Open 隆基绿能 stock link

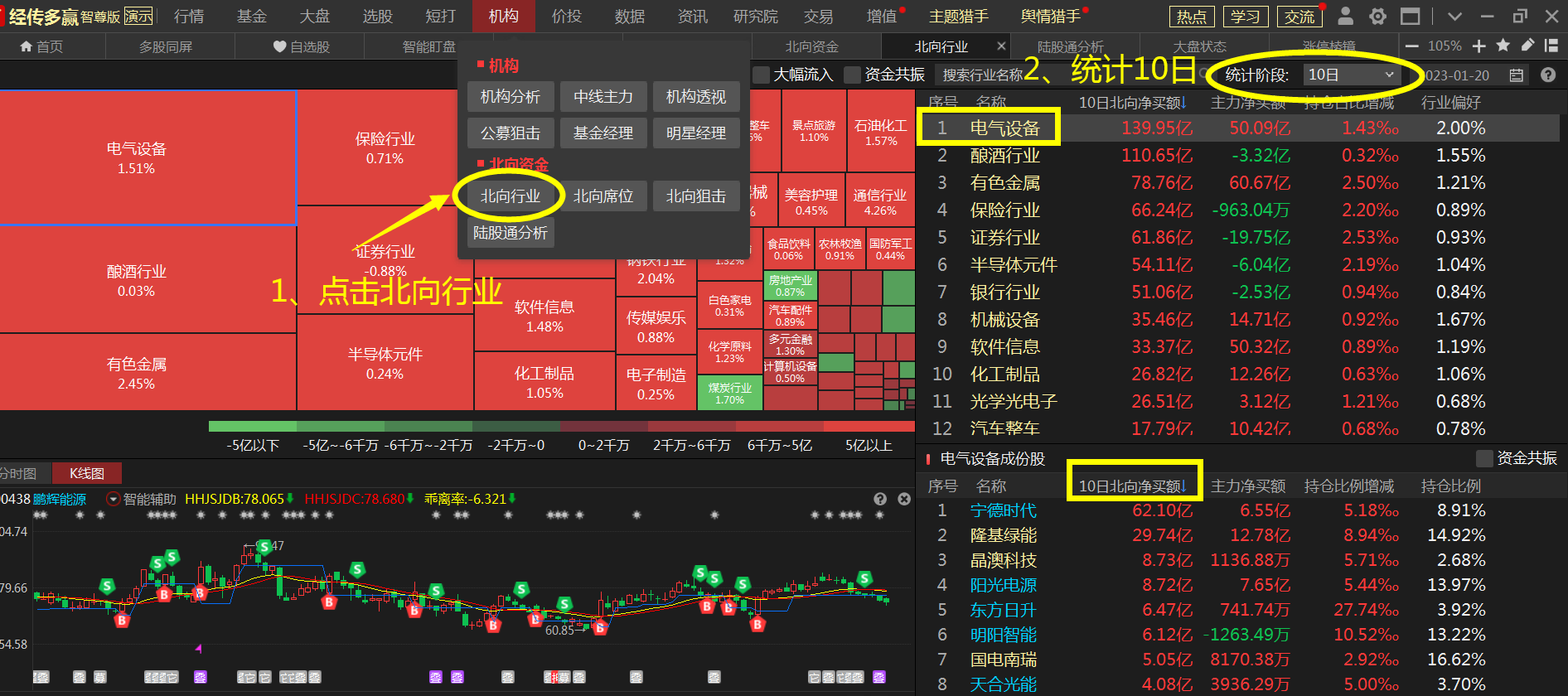[x=1004, y=535]
